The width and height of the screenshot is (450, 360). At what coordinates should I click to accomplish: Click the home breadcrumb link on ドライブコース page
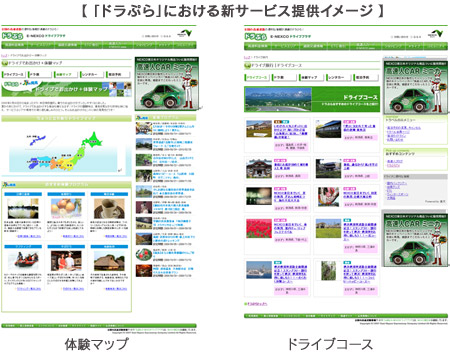pyautogui.click(x=247, y=58)
